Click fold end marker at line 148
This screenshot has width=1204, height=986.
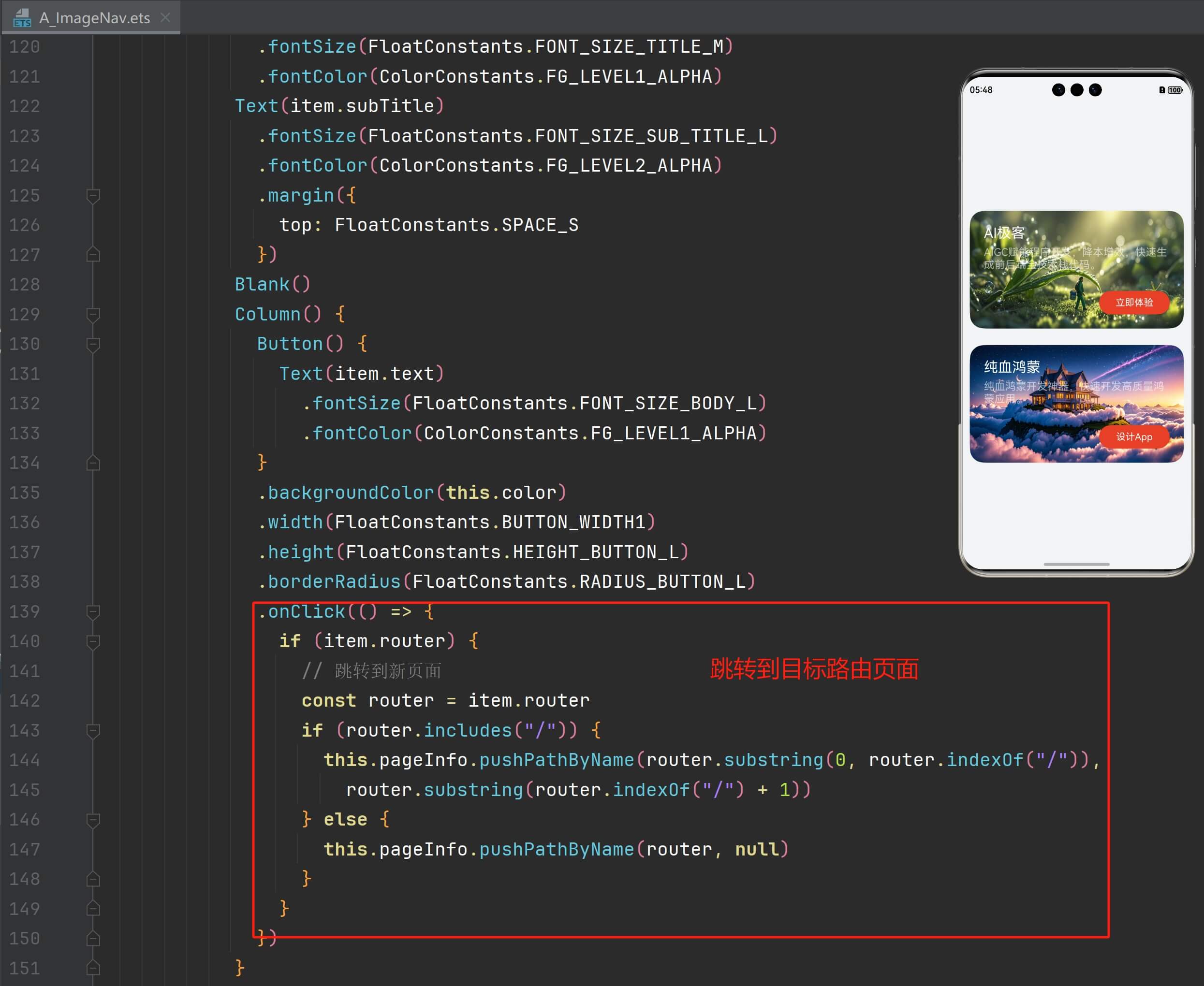(x=93, y=879)
